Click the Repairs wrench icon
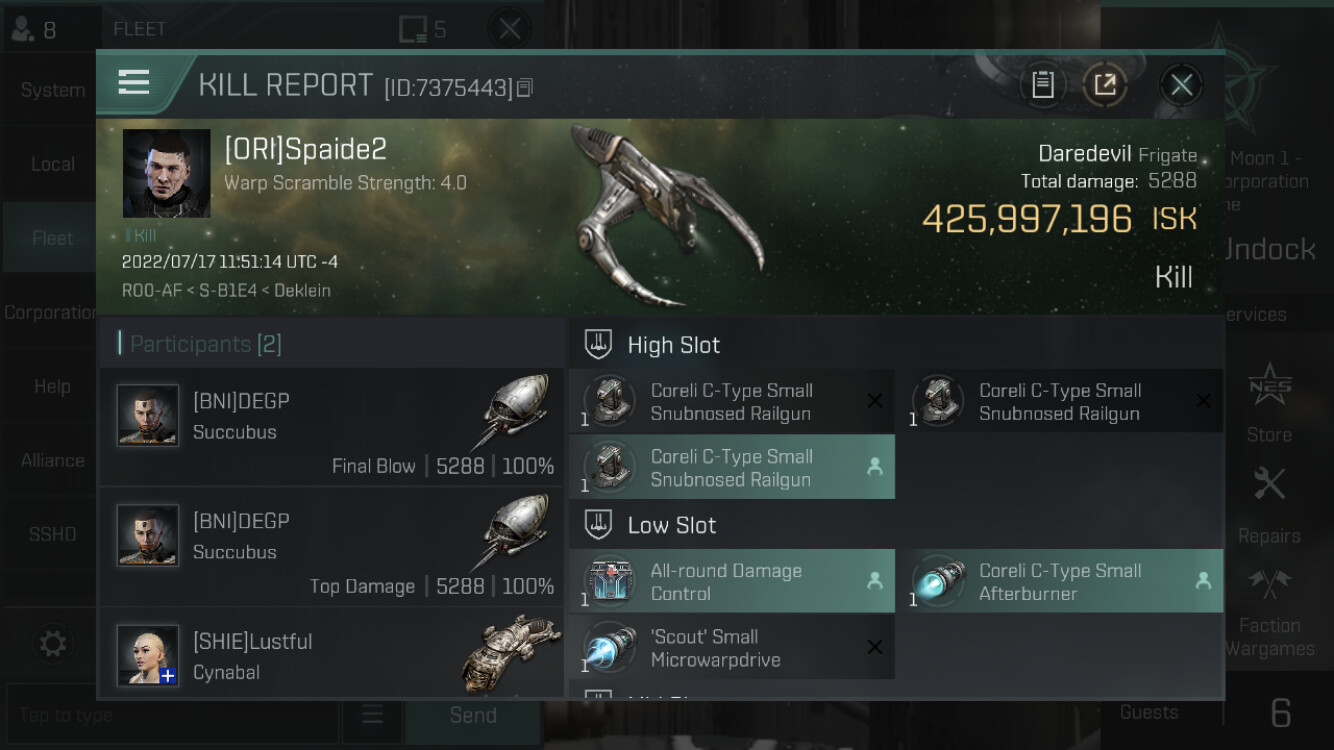This screenshot has height=750, width=1334. click(x=1269, y=485)
